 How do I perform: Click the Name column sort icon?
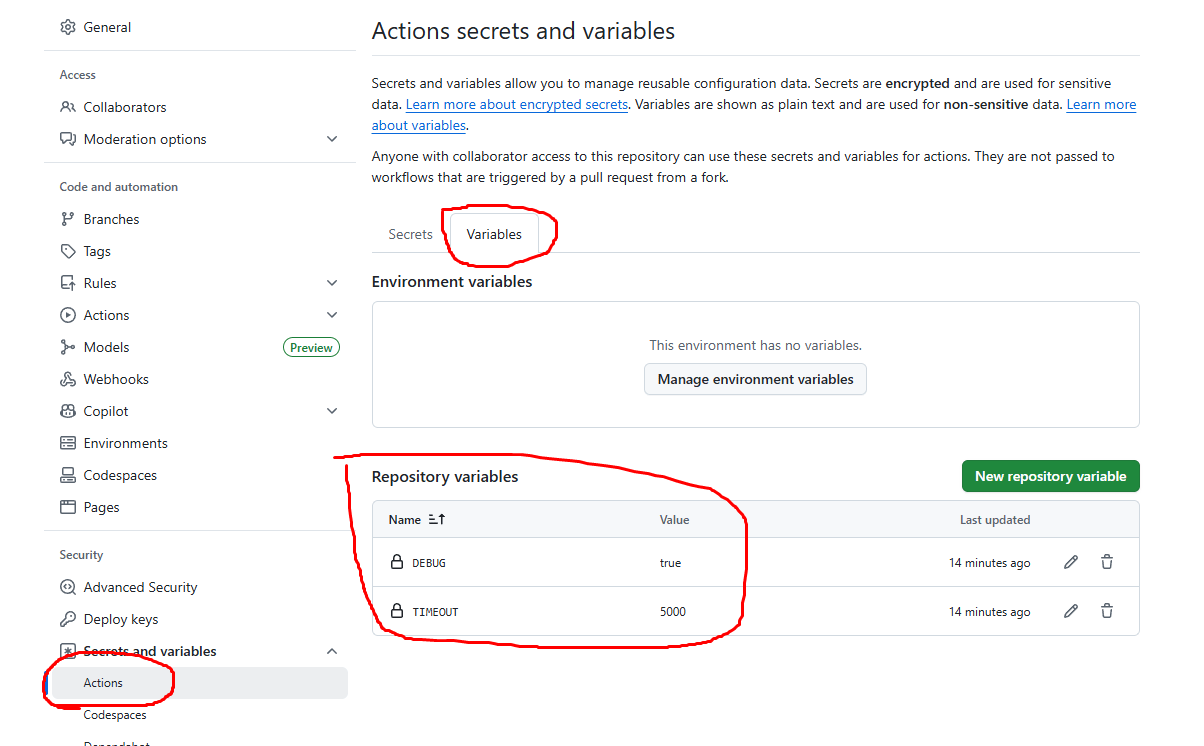click(436, 520)
